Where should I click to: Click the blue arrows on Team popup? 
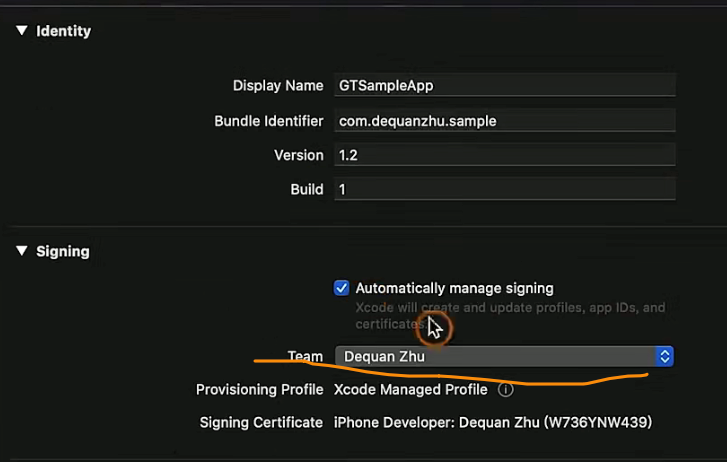click(664, 356)
